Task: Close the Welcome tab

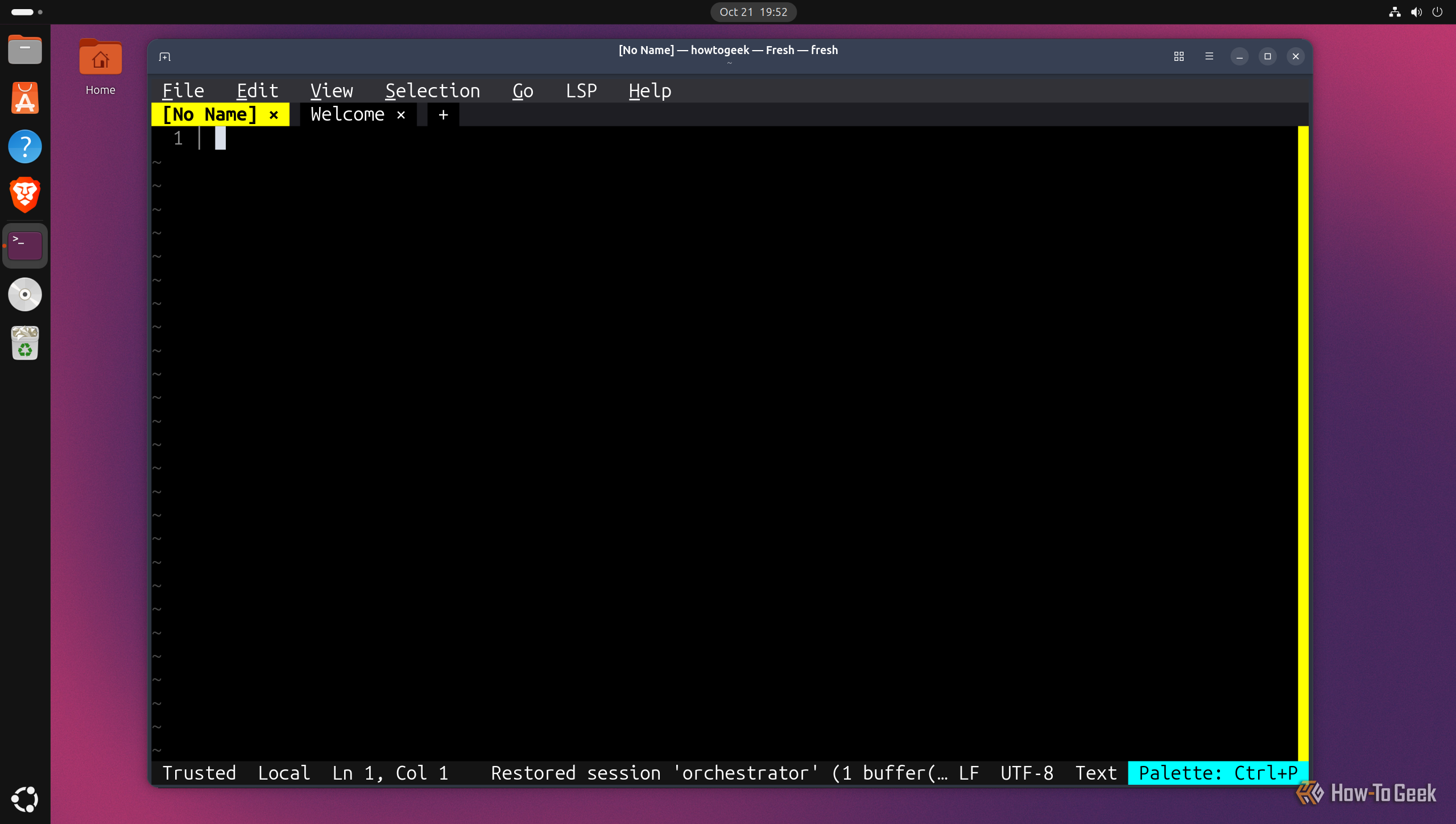Action: pyautogui.click(x=401, y=115)
